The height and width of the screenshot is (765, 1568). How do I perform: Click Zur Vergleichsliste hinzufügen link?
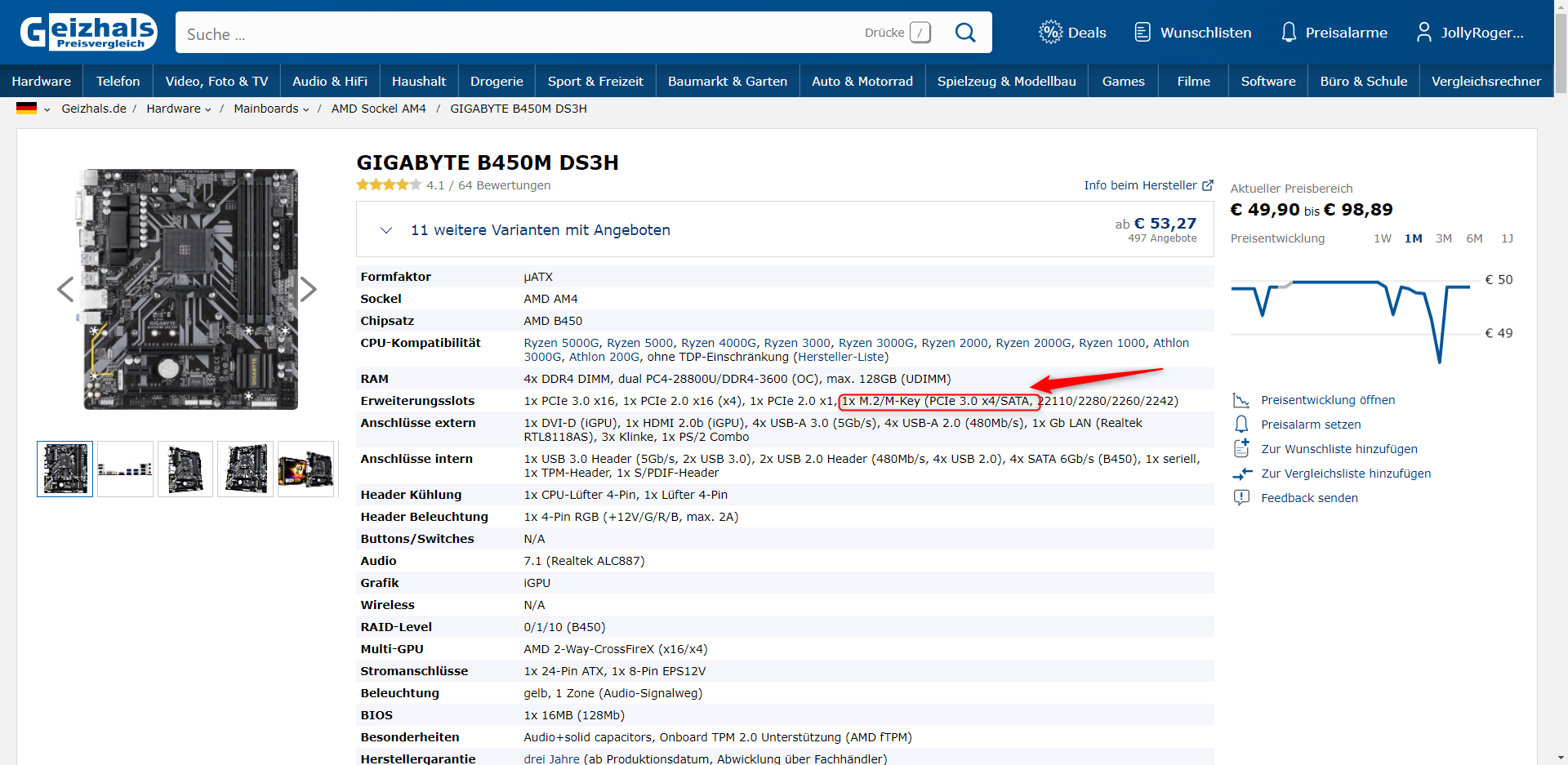pos(1346,474)
